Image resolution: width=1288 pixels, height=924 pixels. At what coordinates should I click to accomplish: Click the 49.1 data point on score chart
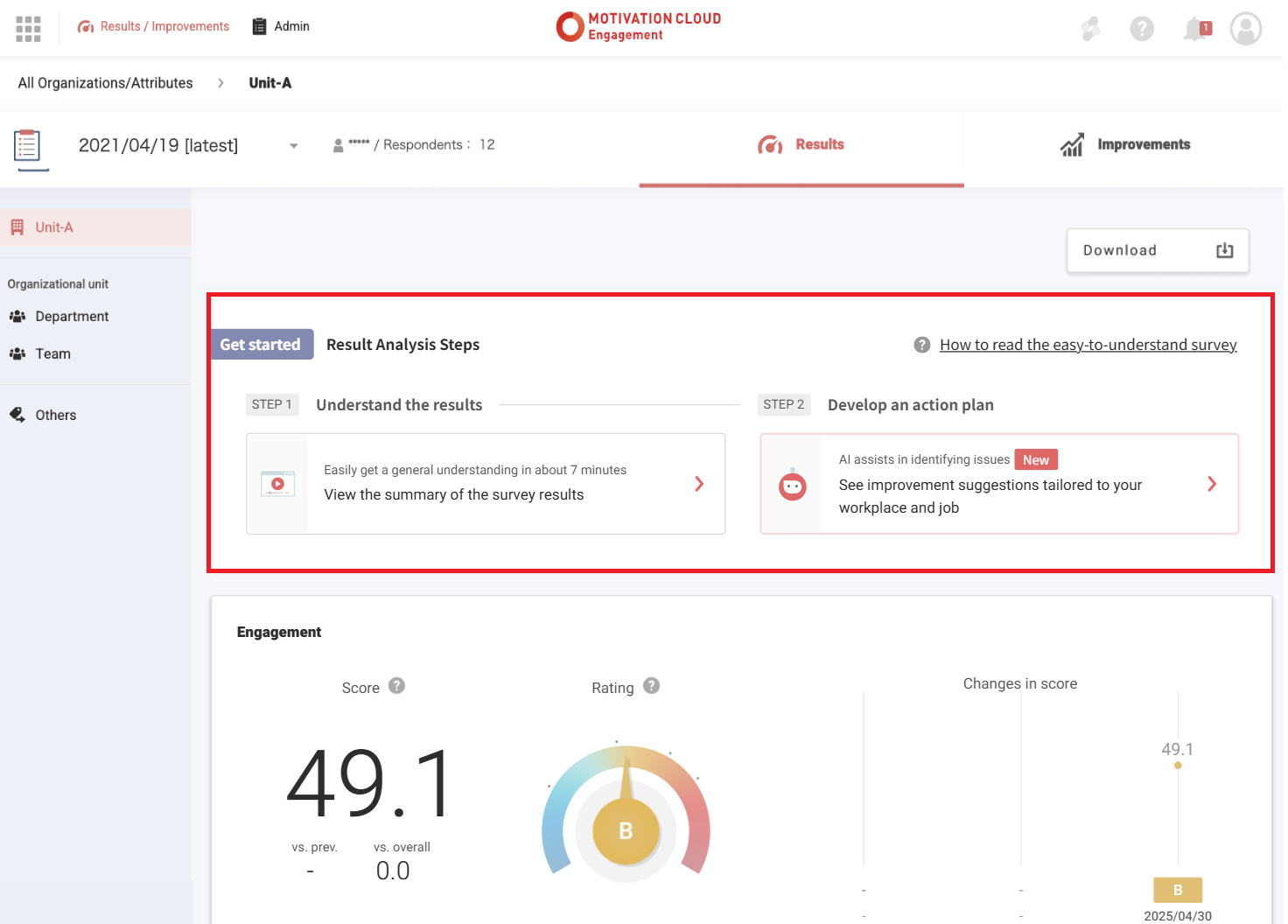[1178, 766]
